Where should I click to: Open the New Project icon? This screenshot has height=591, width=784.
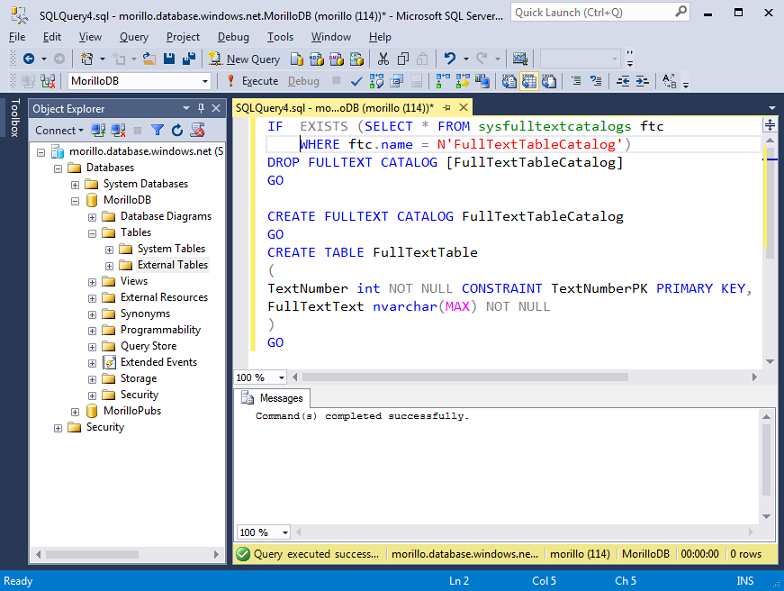coord(86,59)
